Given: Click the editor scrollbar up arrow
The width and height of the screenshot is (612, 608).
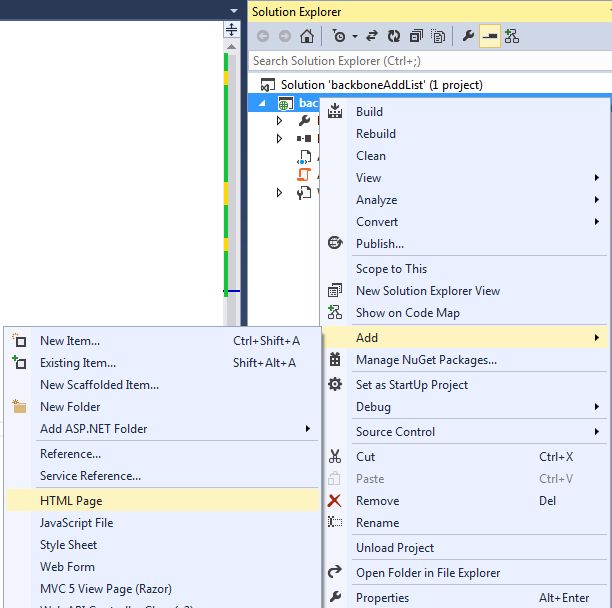Looking at the screenshot, I should click(231, 46).
